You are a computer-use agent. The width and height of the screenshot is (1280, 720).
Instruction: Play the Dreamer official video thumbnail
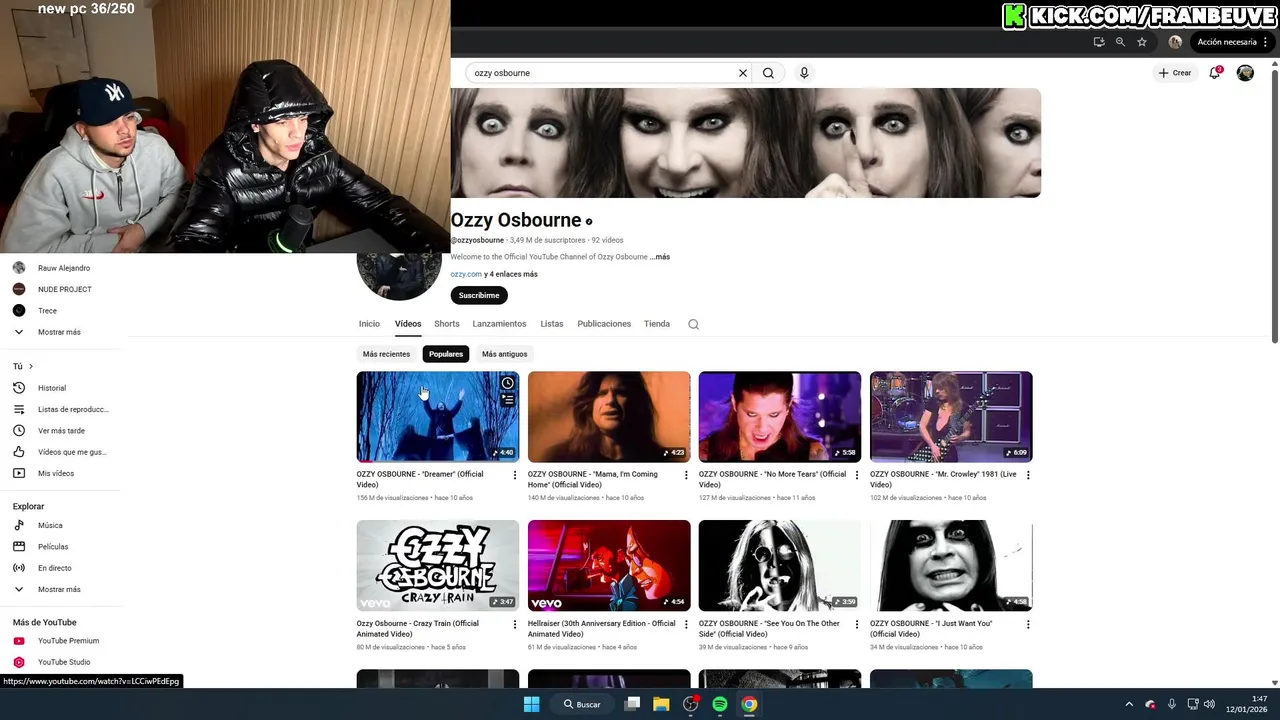point(438,417)
